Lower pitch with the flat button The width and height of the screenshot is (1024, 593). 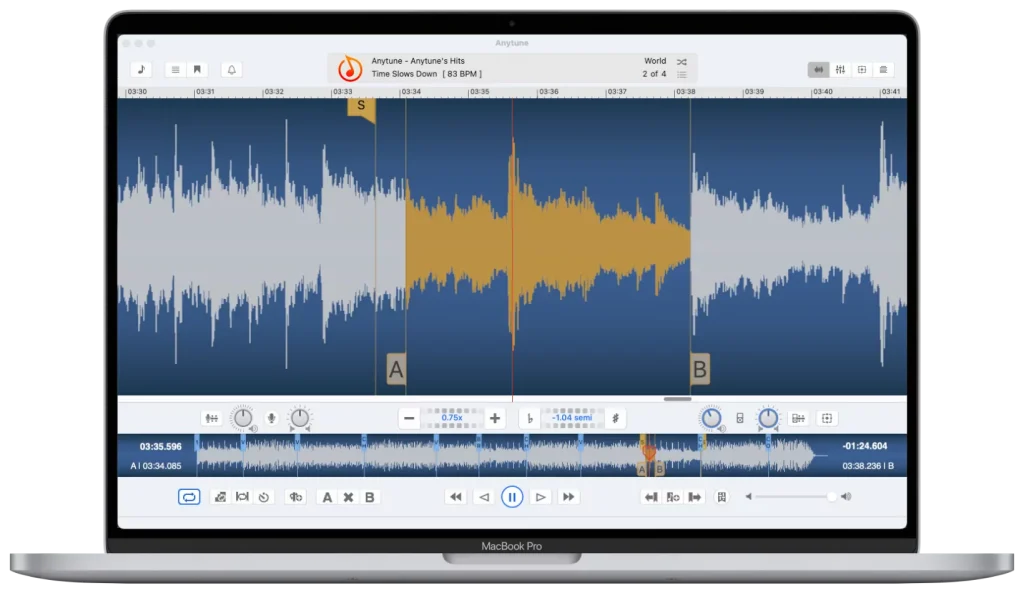(x=530, y=418)
